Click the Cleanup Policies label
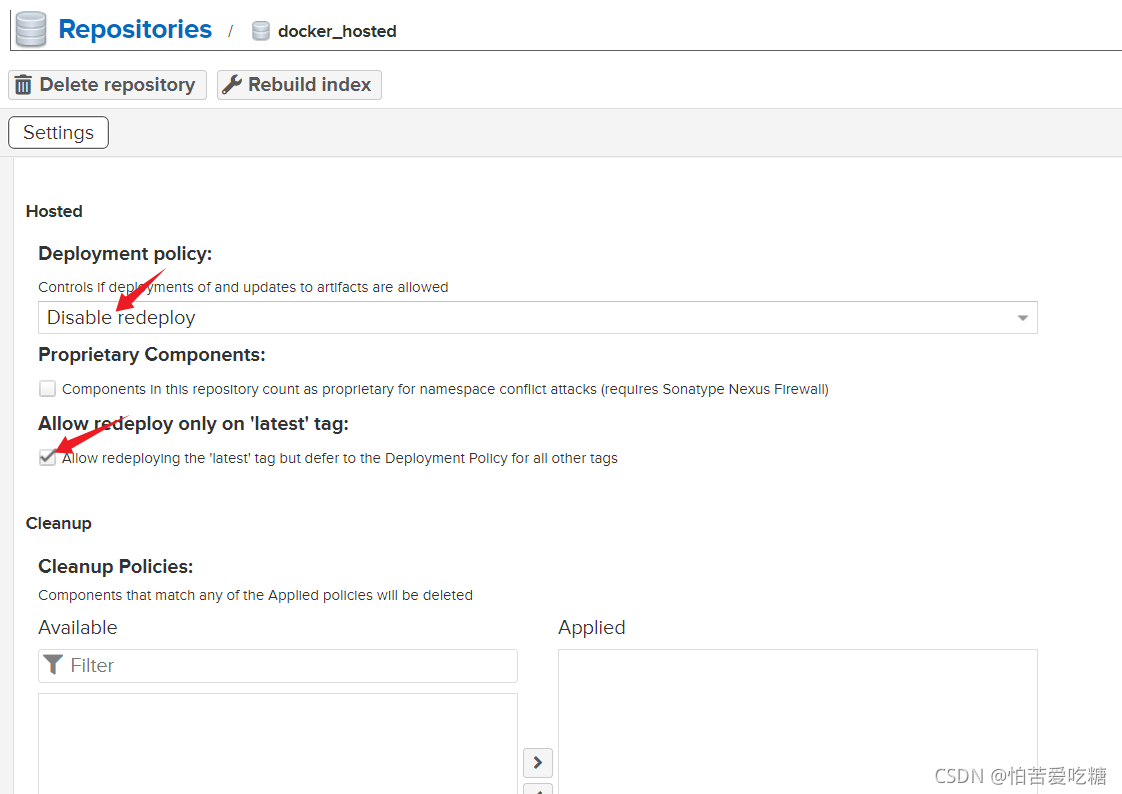 [x=116, y=567]
